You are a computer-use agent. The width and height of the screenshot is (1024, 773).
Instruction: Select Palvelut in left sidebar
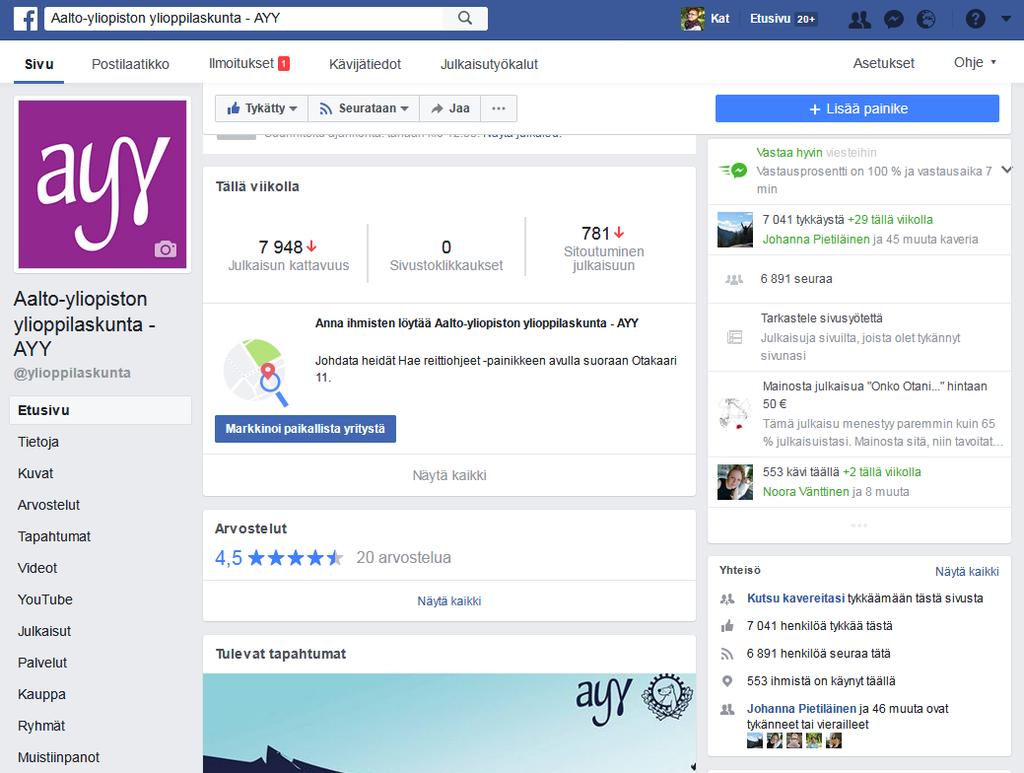pyautogui.click(x=42, y=663)
